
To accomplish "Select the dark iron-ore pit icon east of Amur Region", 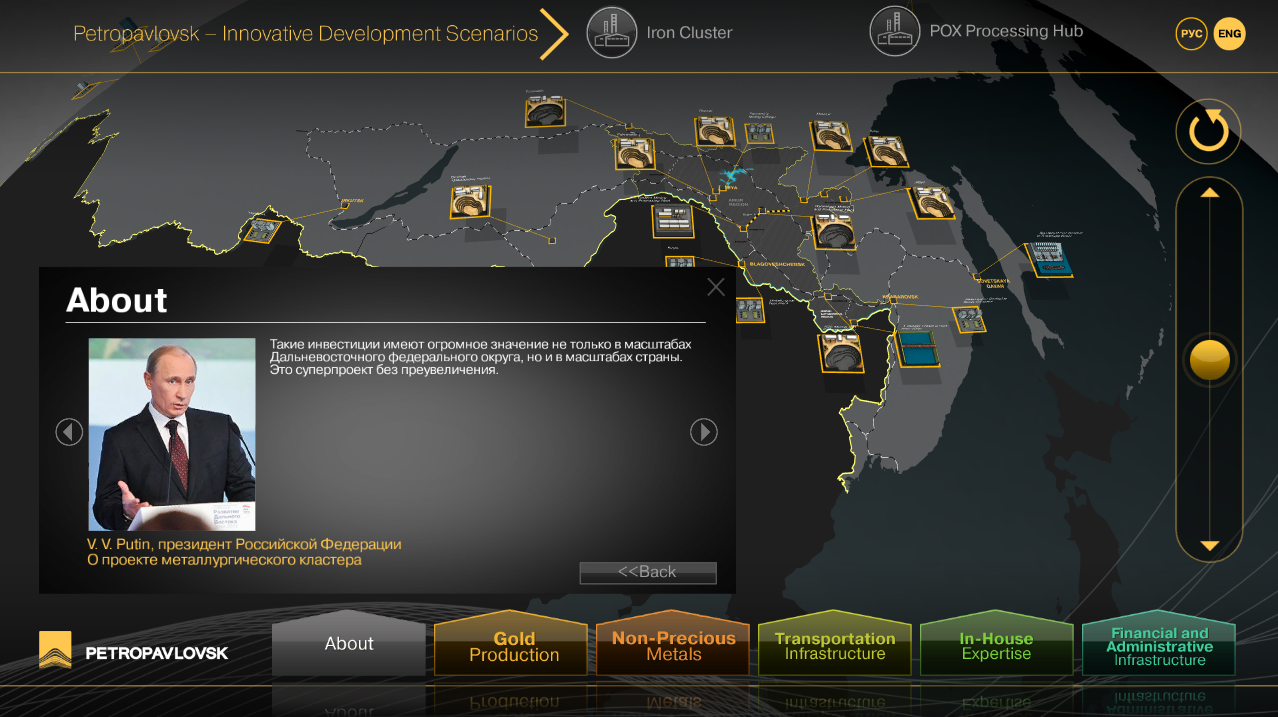I will (832, 231).
